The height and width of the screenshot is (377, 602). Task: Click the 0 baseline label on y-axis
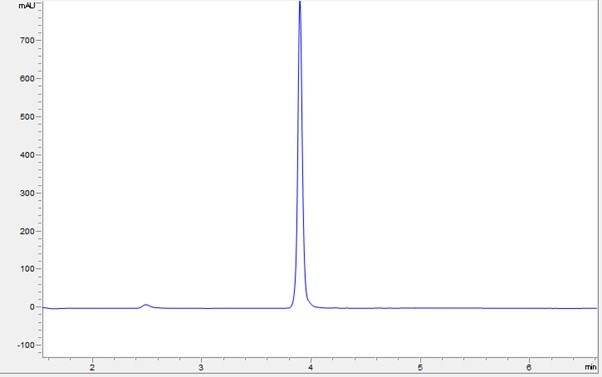[32, 307]
